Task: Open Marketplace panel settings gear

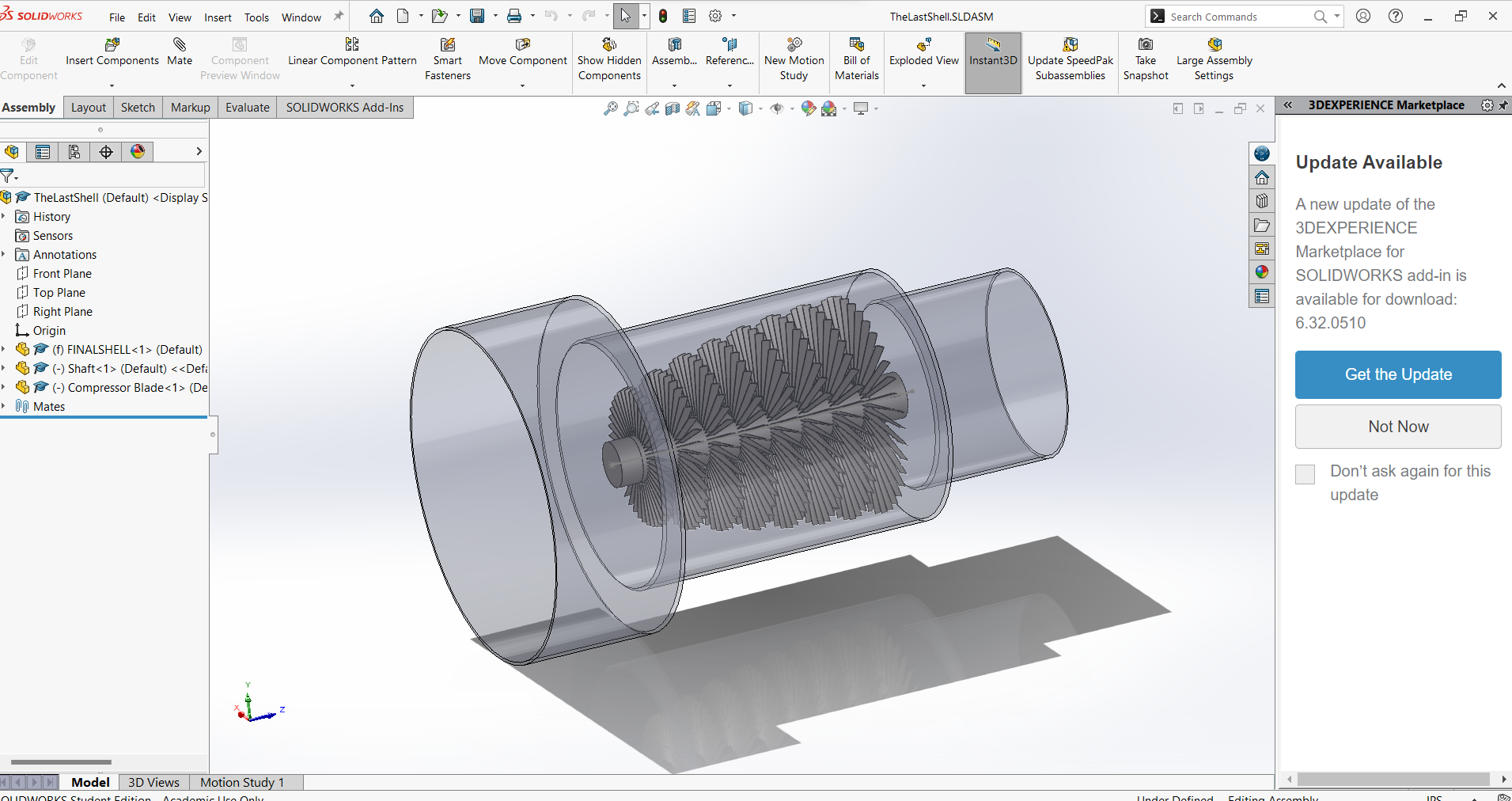Action: coord(1487,105)
